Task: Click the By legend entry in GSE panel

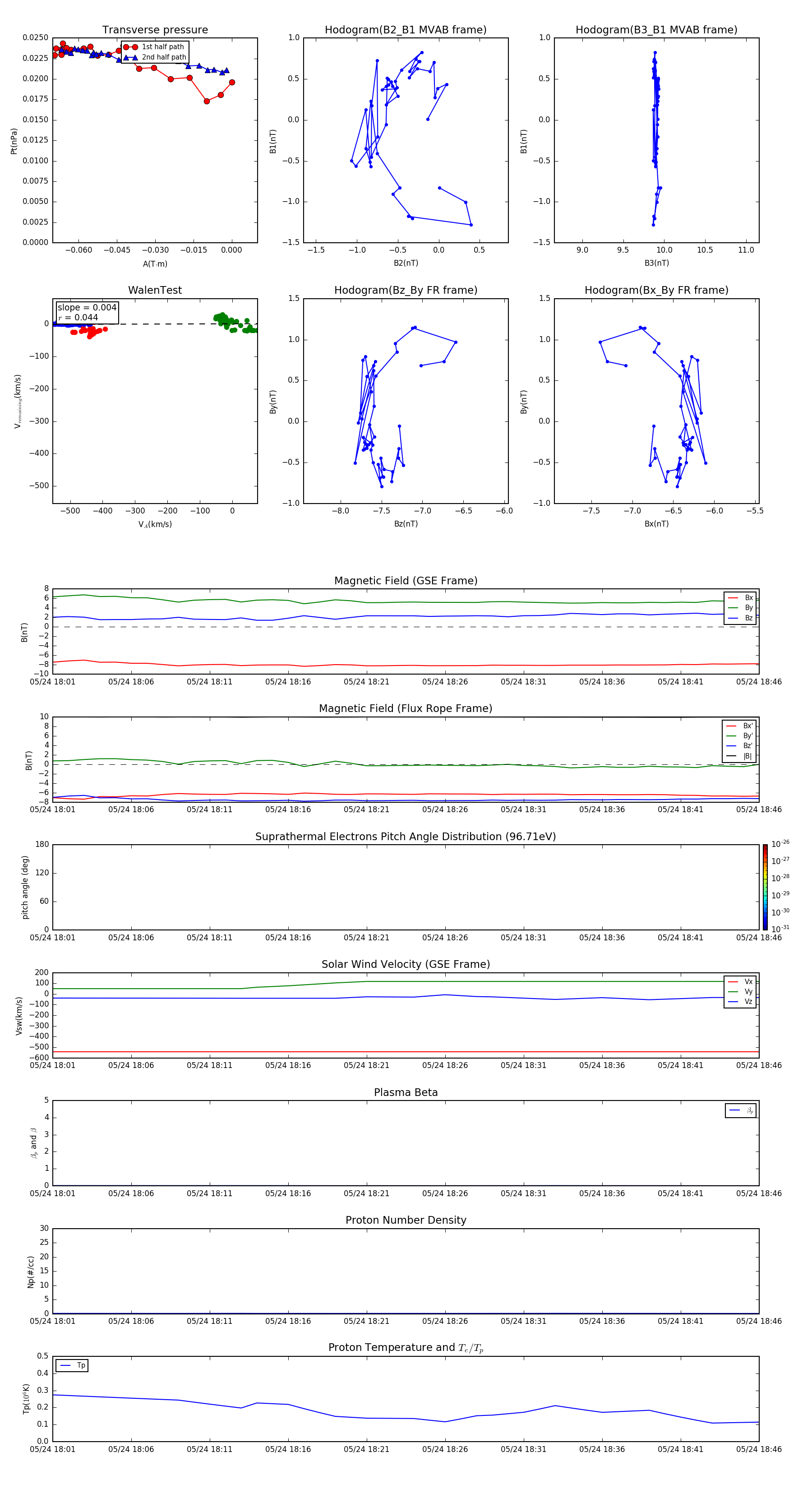Action: pyautogui.click(x=740, y=608)
